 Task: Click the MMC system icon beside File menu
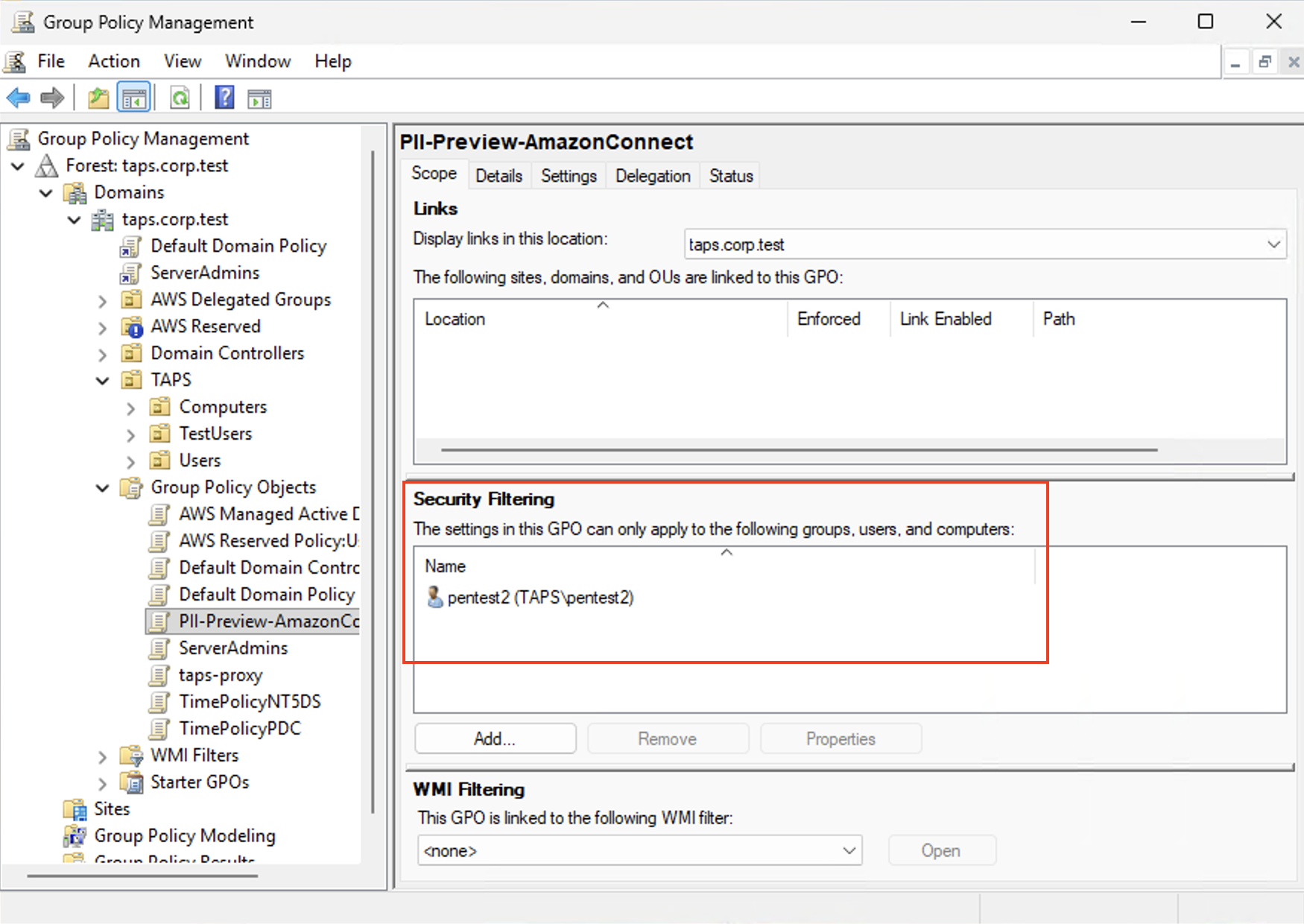pyautogui.click(x=15, y=61)
